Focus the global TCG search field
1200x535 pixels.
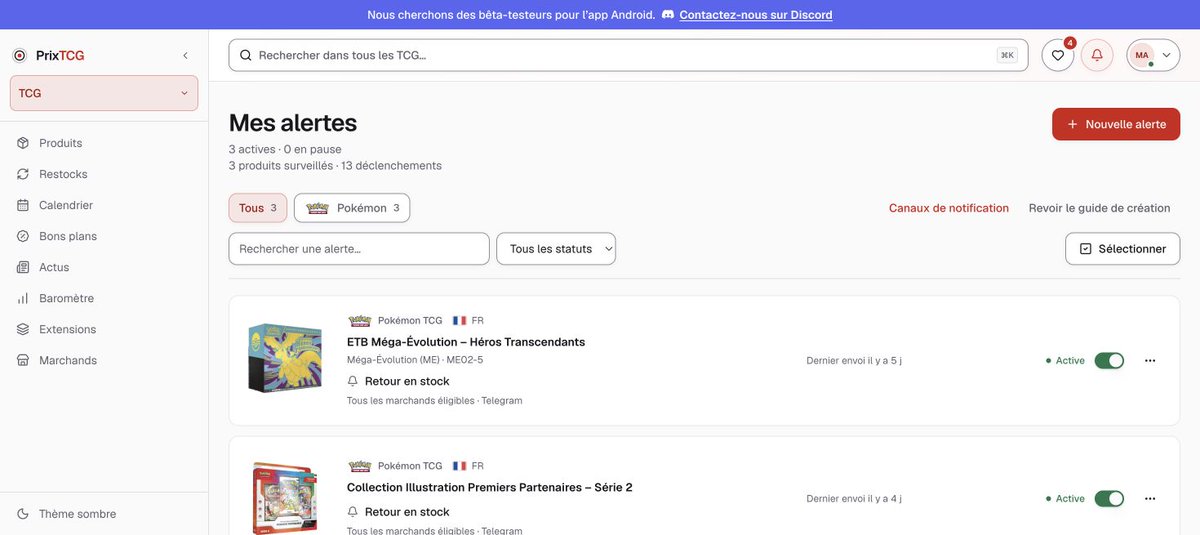click(x=628, y=55)
